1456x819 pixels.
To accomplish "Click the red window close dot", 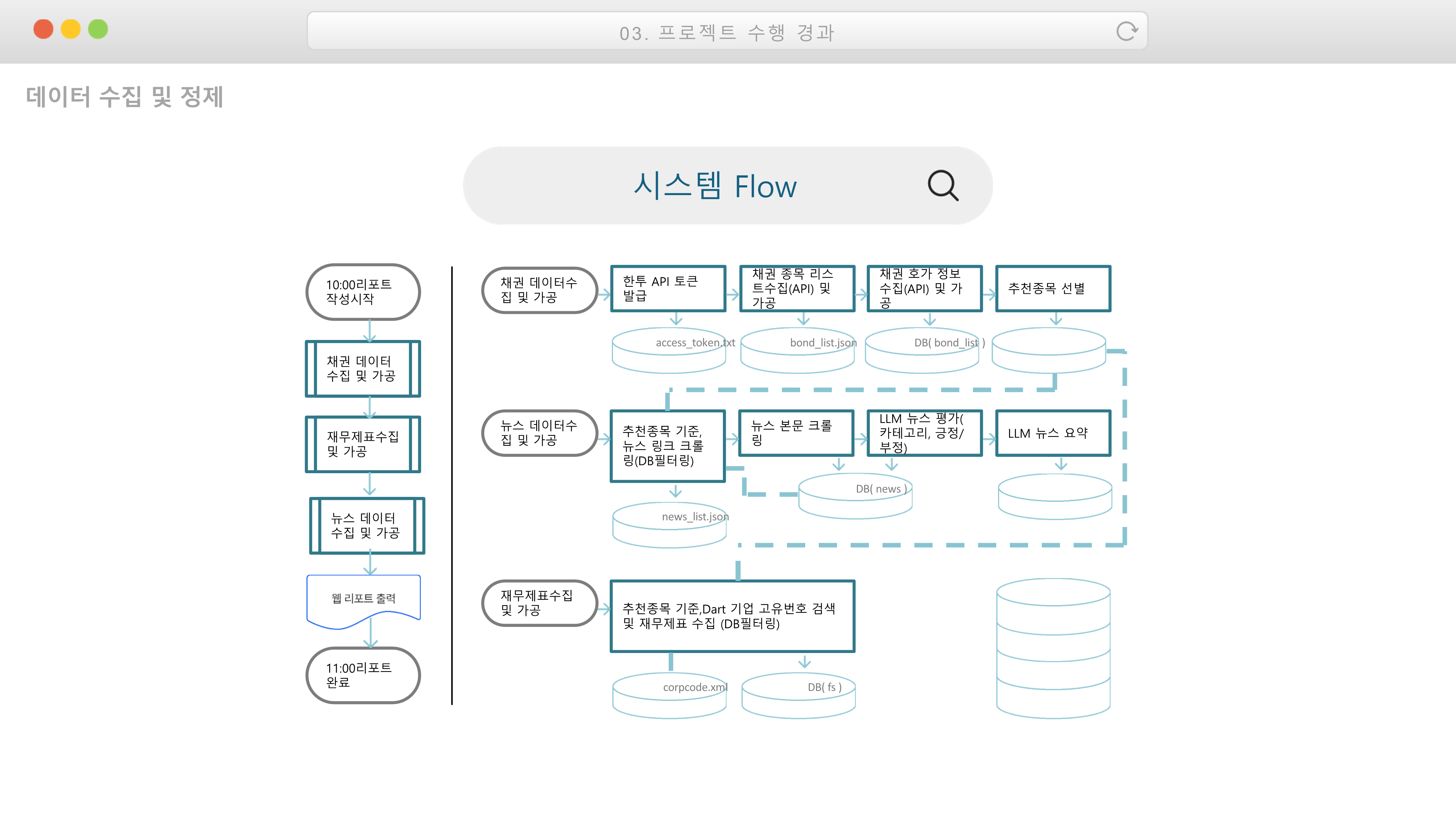I will pyautogui.click(x=44, y=29).
